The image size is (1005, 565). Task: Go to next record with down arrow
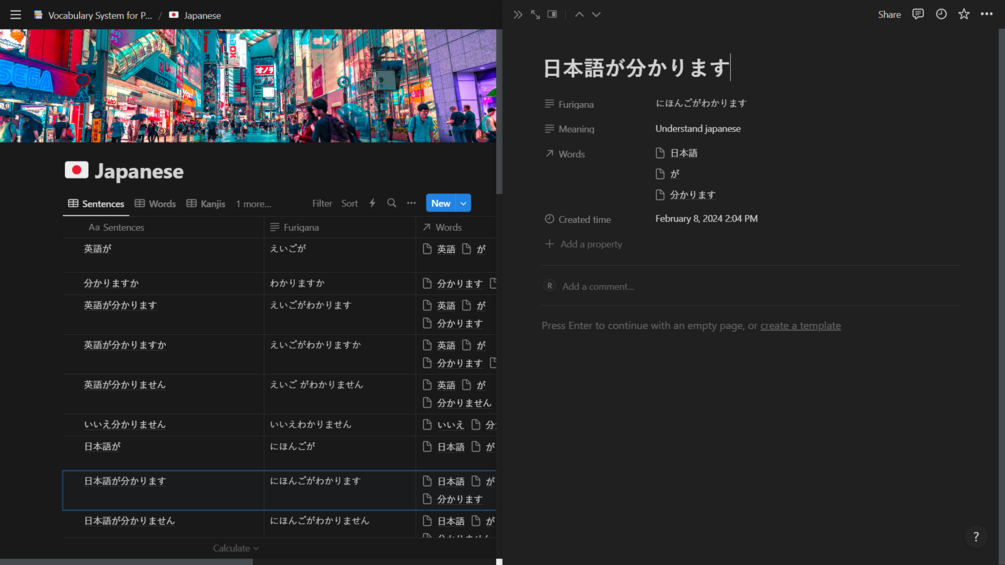596,14
